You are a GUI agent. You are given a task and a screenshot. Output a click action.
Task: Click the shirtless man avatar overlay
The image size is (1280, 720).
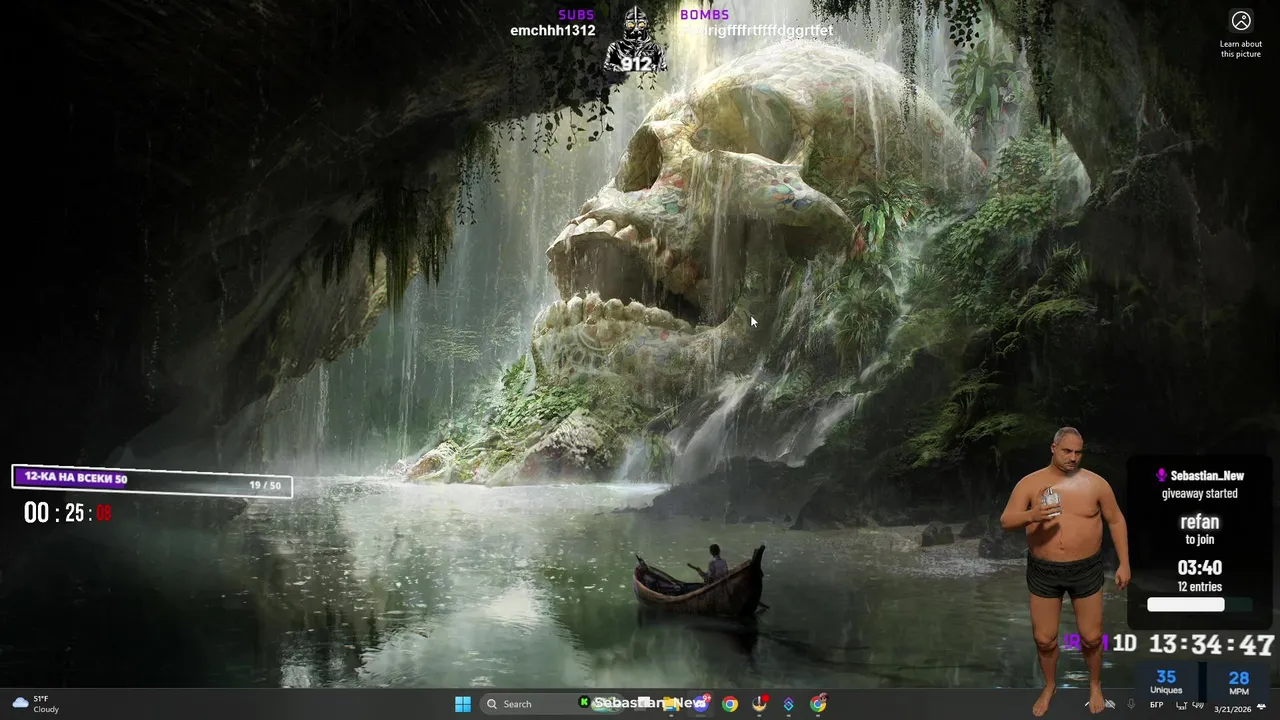point(1066,570)
